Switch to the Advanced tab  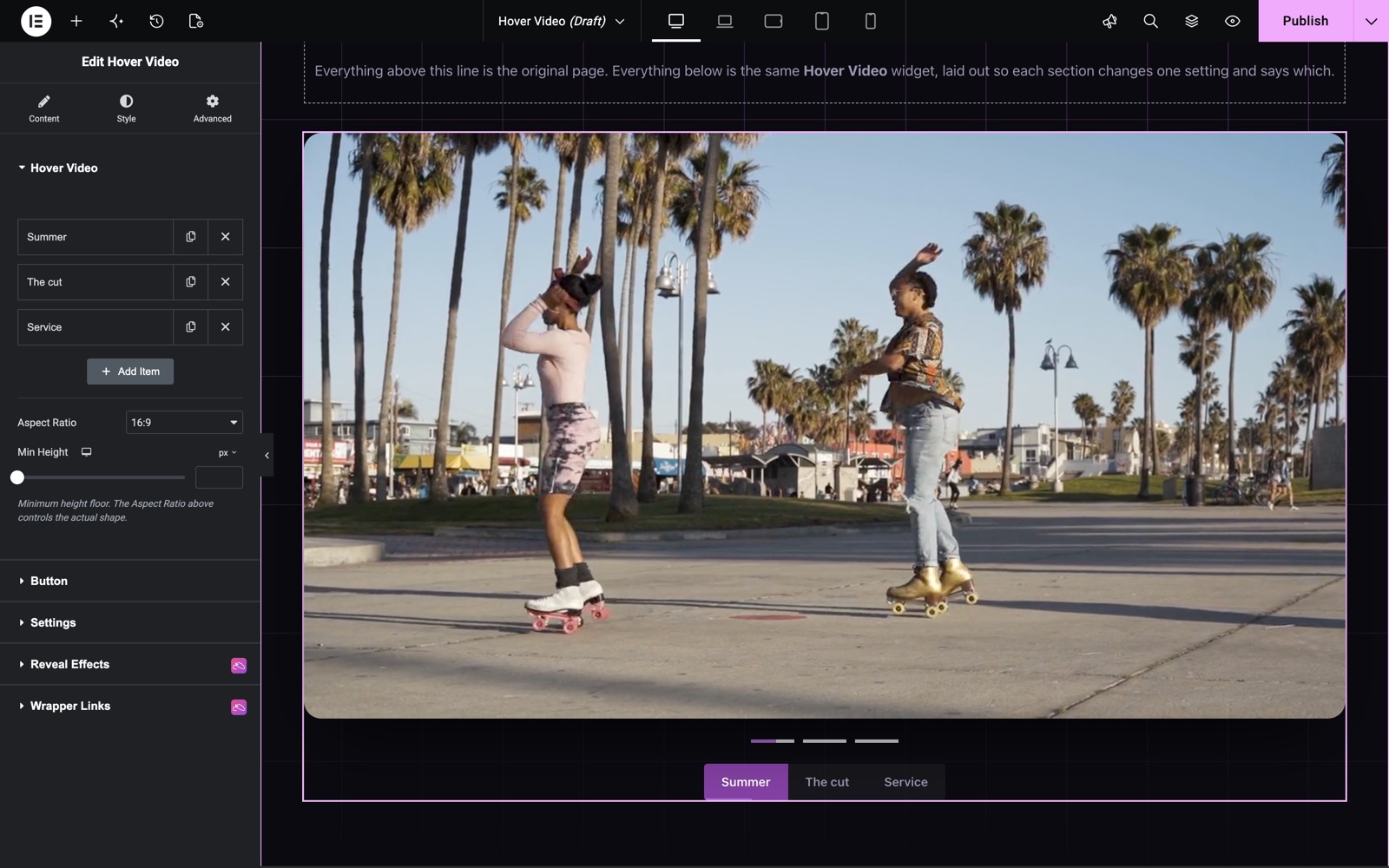coord(213,108)
